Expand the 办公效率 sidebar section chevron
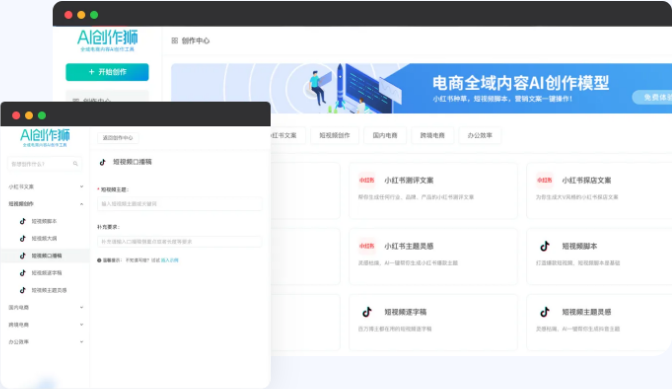Viewport: 672px width, 389px height. click(81, 341)
